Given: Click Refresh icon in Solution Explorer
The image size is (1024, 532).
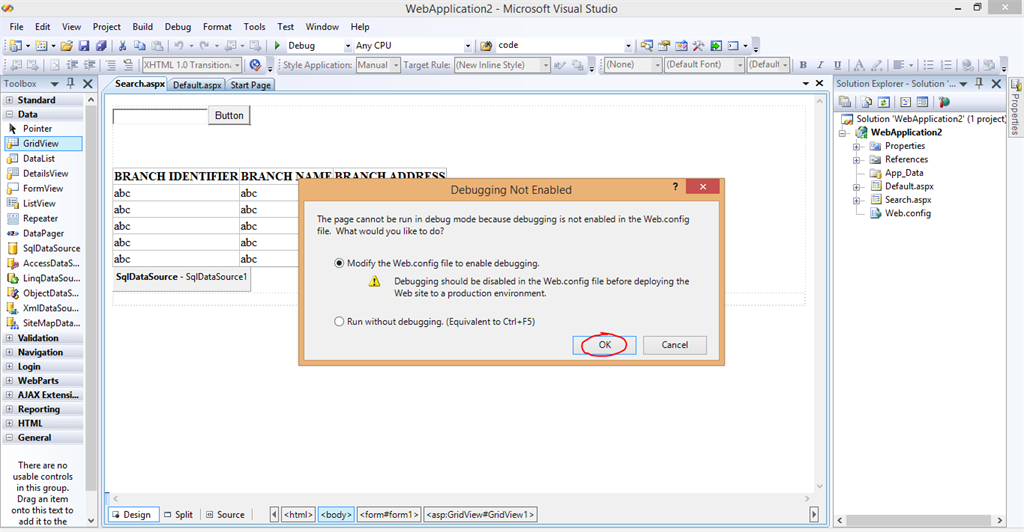Looking at the screenshot, I should pyautogui.click(x=884, y=102).
